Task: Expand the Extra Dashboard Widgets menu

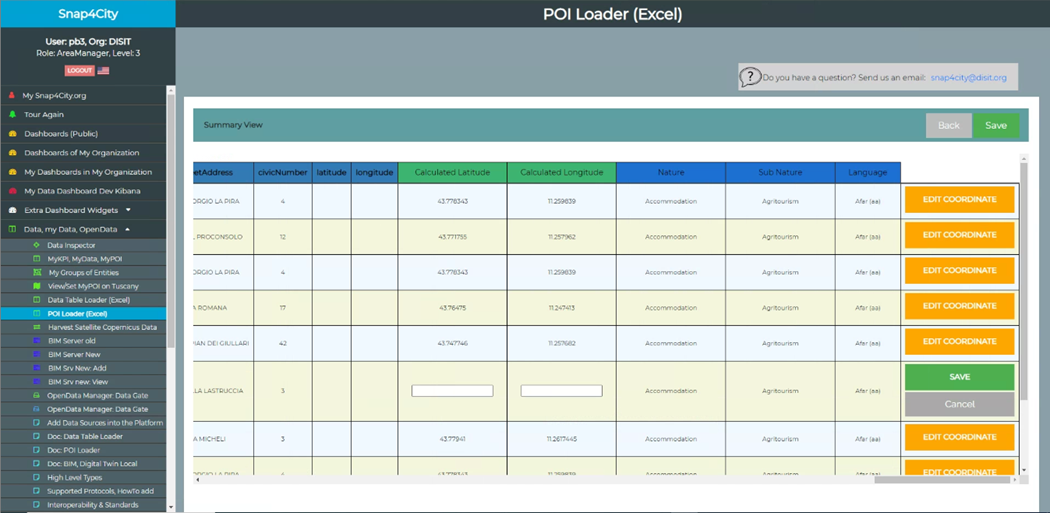Action: [x=128, y=210]
